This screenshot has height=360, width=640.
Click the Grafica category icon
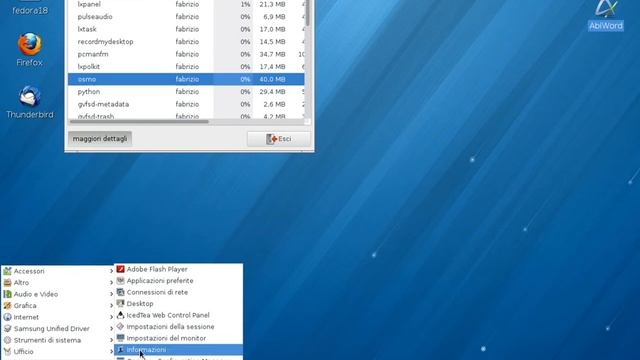click(x=7, y=305)
